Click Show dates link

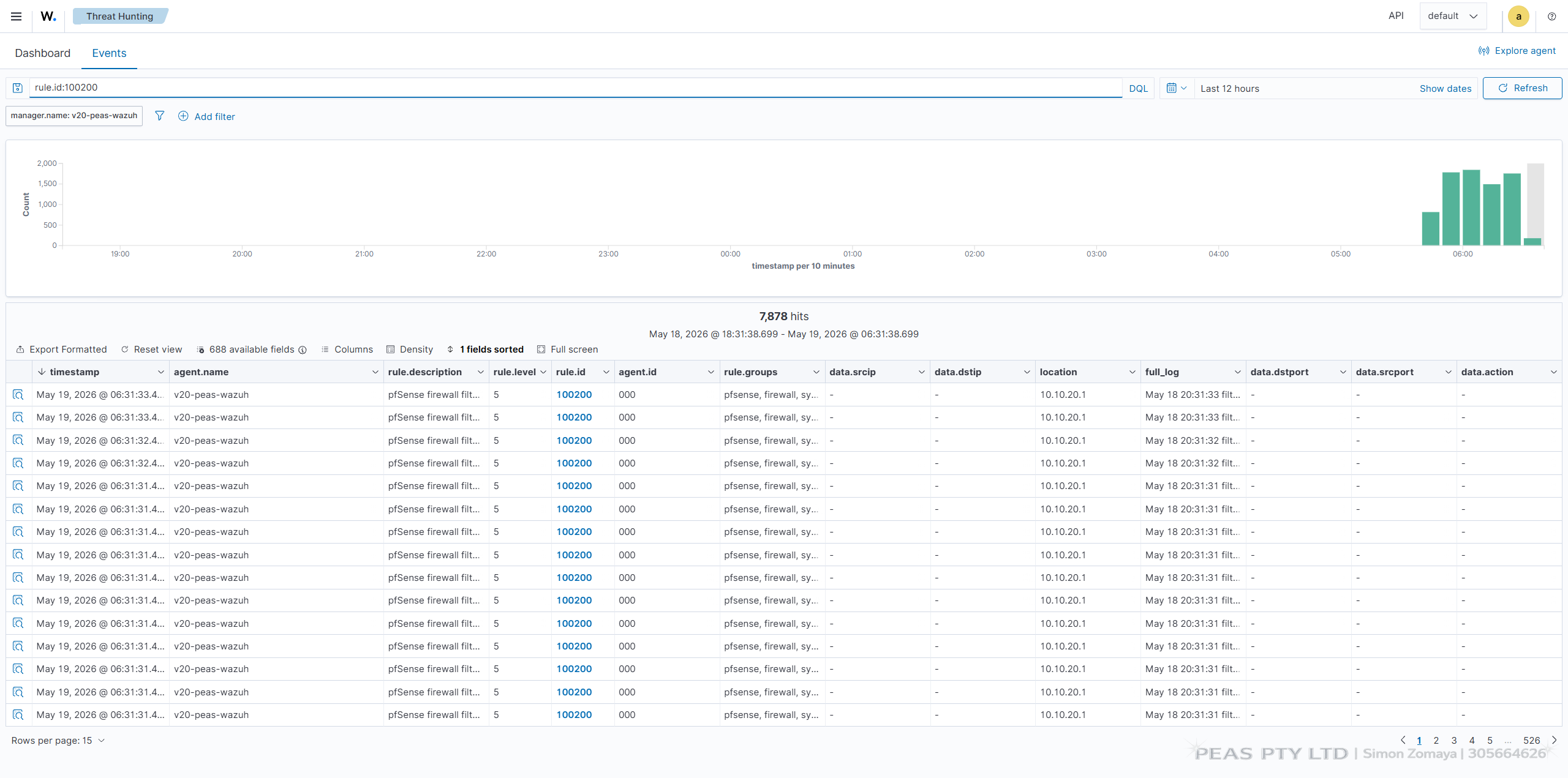pos(1445,89)
